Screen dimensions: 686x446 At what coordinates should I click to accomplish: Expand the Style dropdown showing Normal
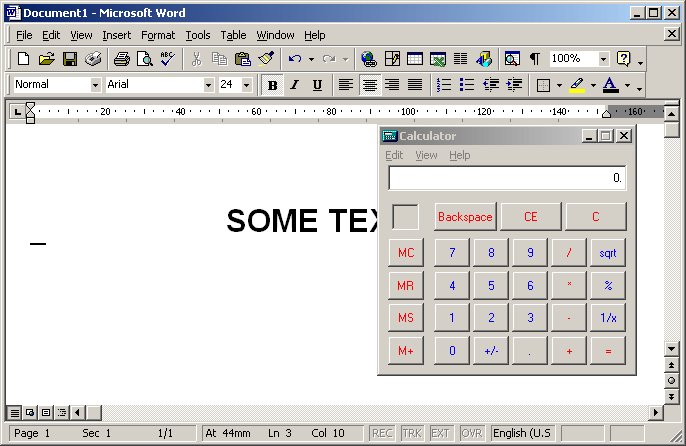(x=95, y=85)
